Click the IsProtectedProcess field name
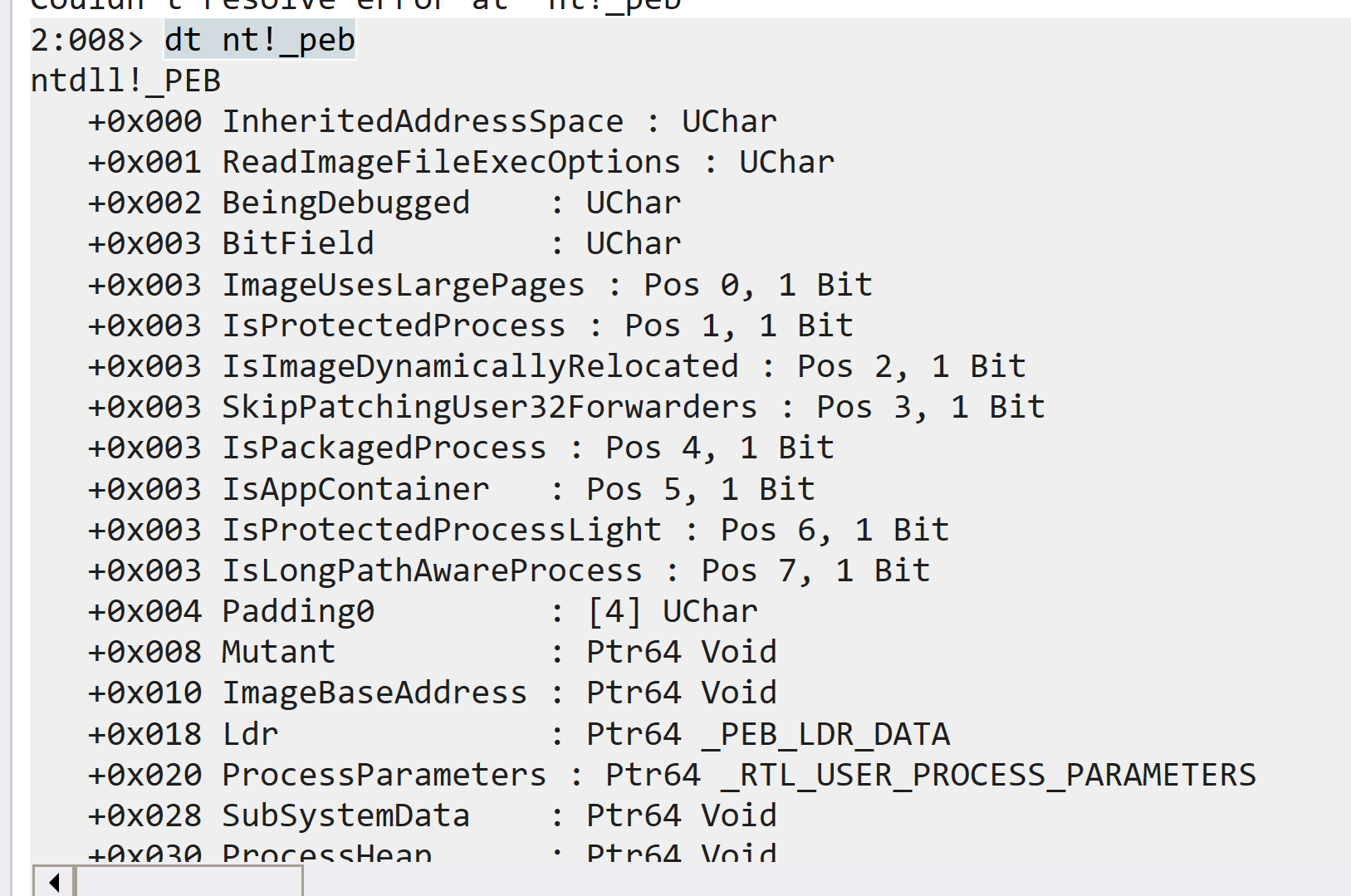This screenshot has width=1351, height=896. pos(394,326)
